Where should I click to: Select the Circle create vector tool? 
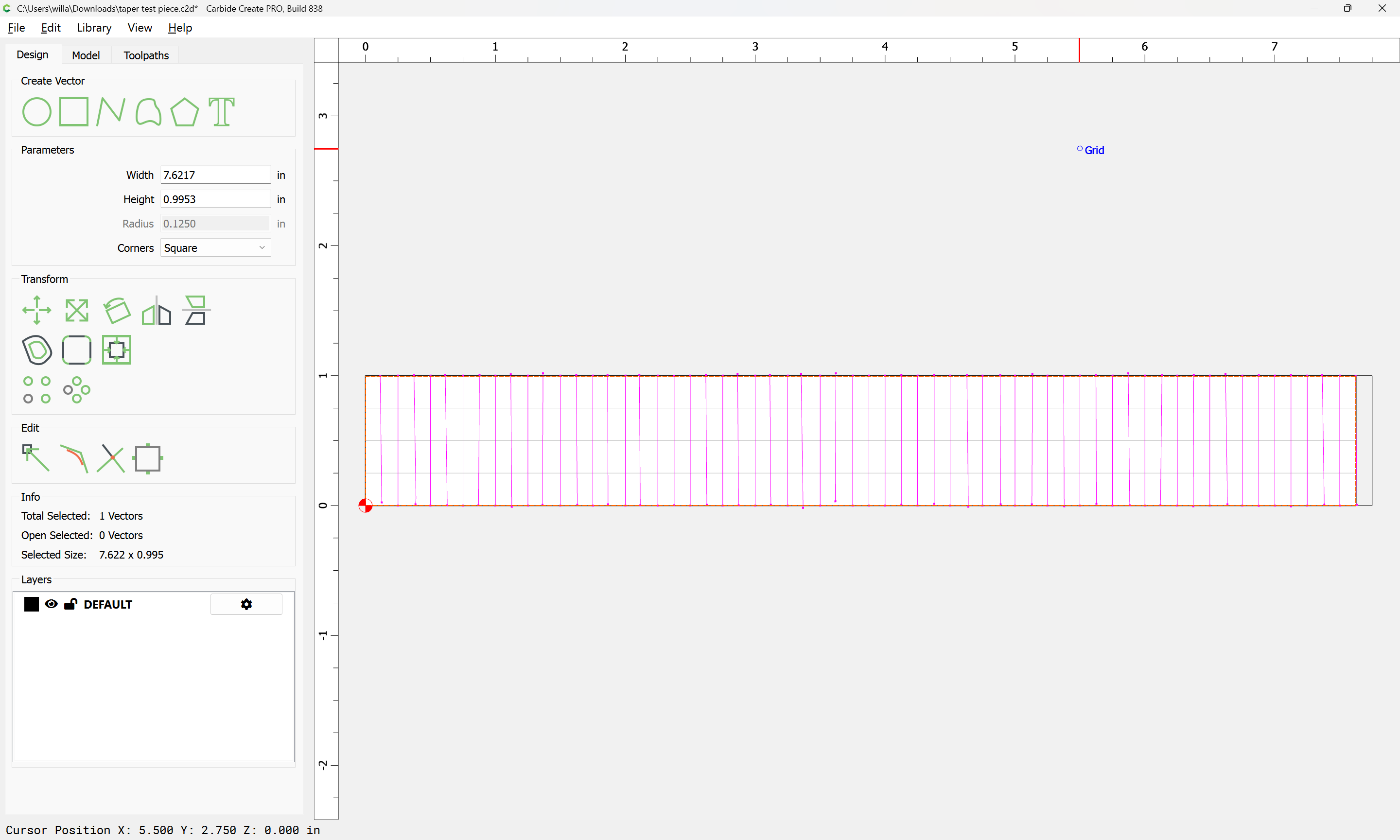37,111
